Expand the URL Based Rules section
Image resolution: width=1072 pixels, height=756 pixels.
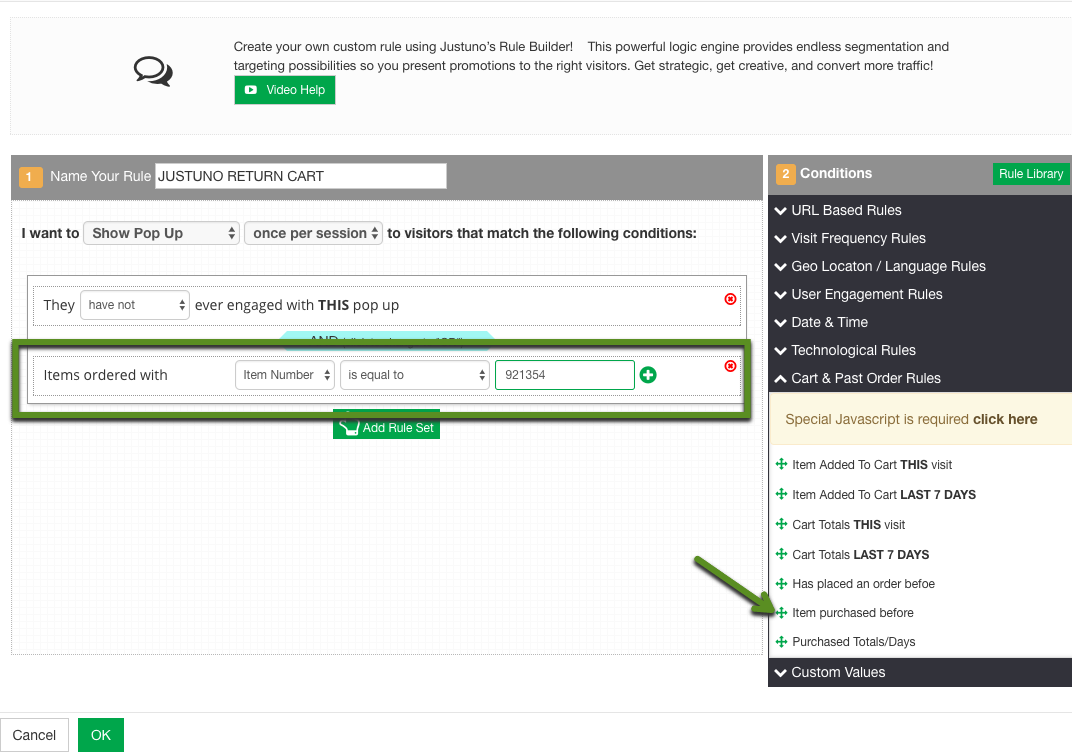[846, 210]
